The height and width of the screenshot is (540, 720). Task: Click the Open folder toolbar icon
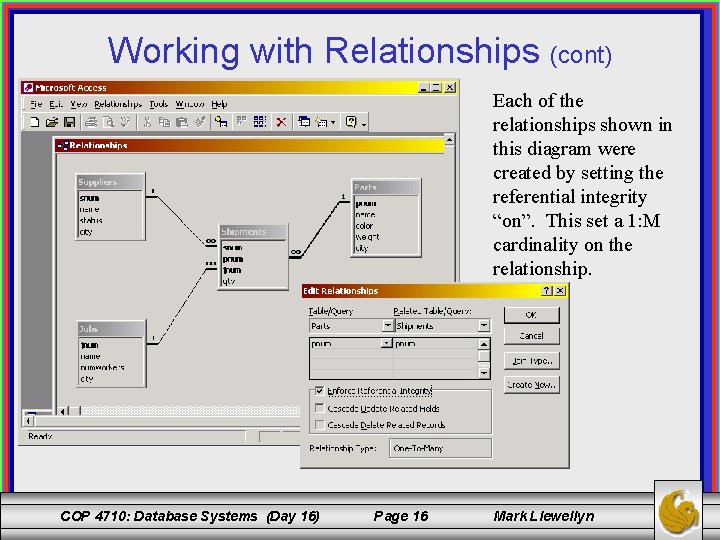point(51,122)
